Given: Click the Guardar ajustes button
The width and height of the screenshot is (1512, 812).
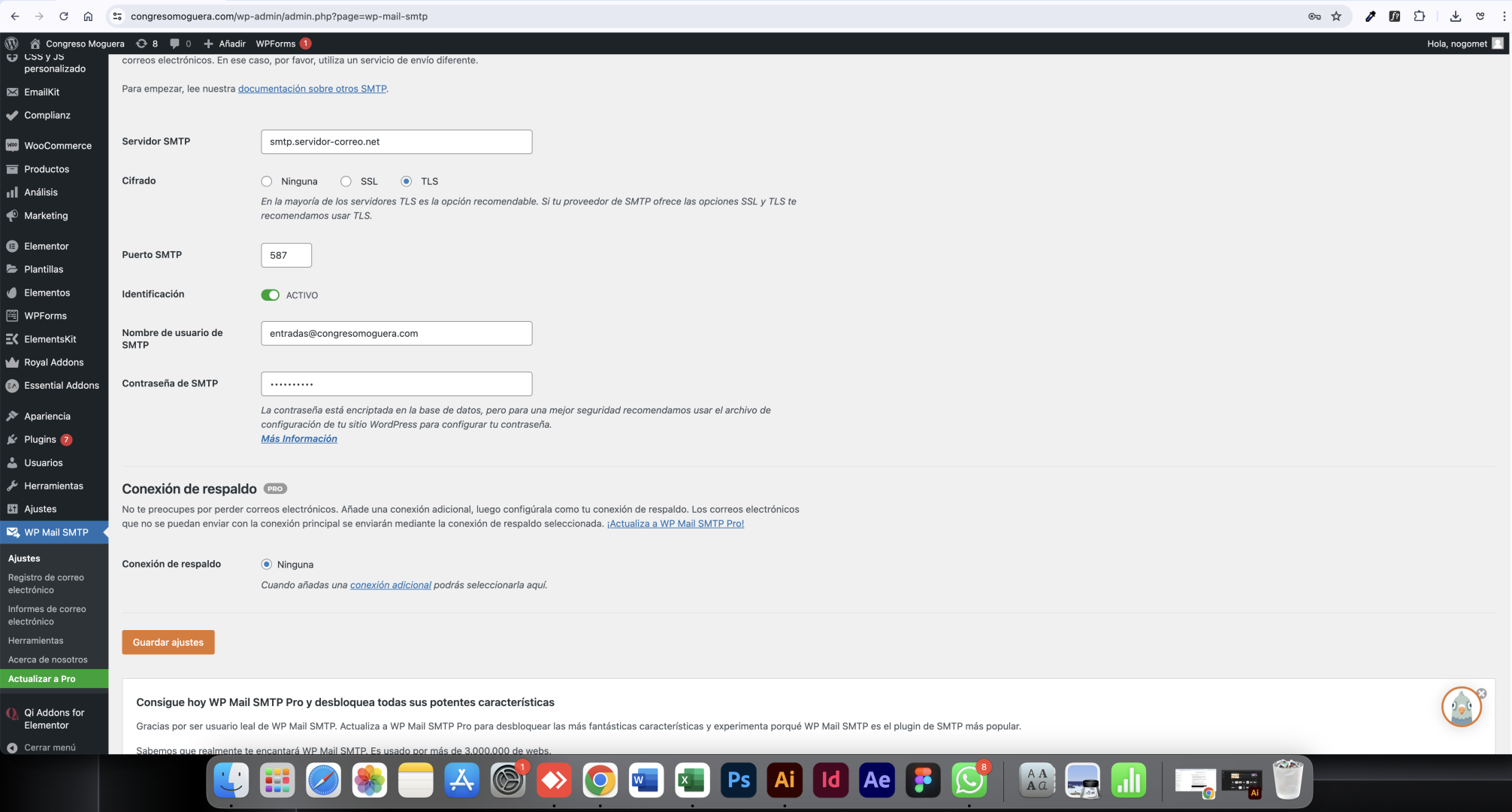Looking at the screenshot, I should coord(168,642).
